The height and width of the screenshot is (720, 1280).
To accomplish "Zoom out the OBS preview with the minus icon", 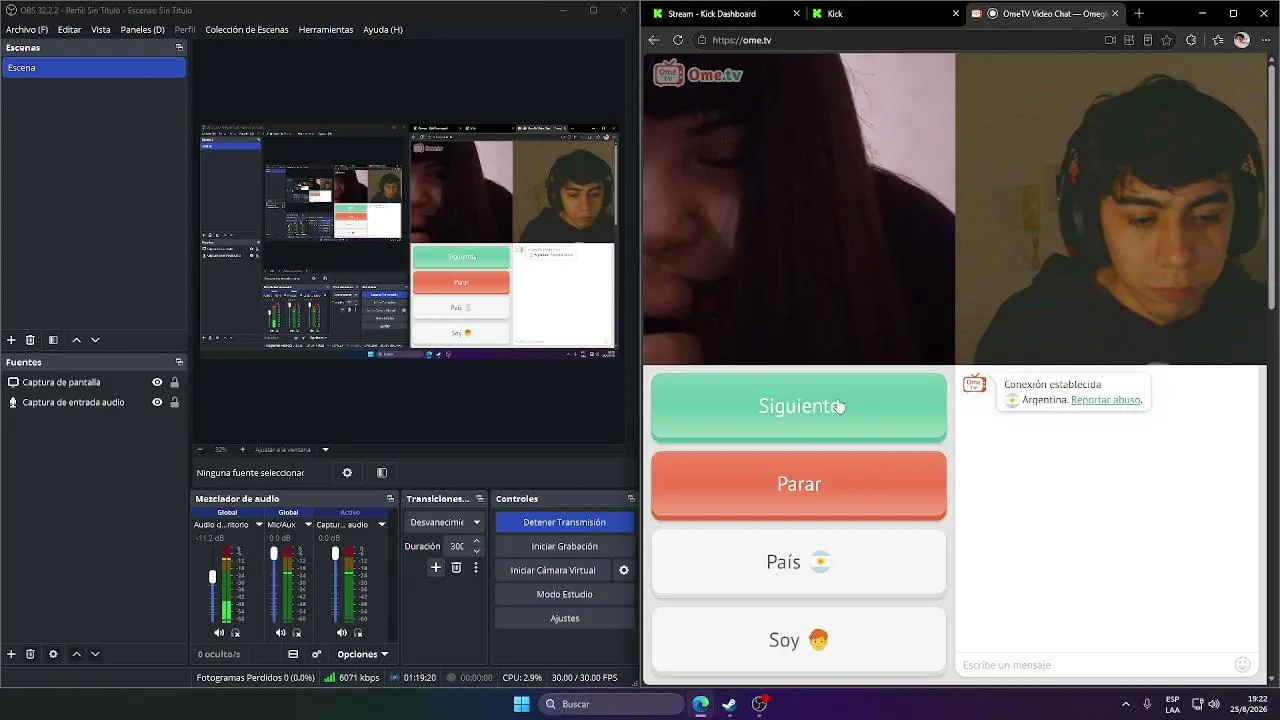I will pos(200,449).
